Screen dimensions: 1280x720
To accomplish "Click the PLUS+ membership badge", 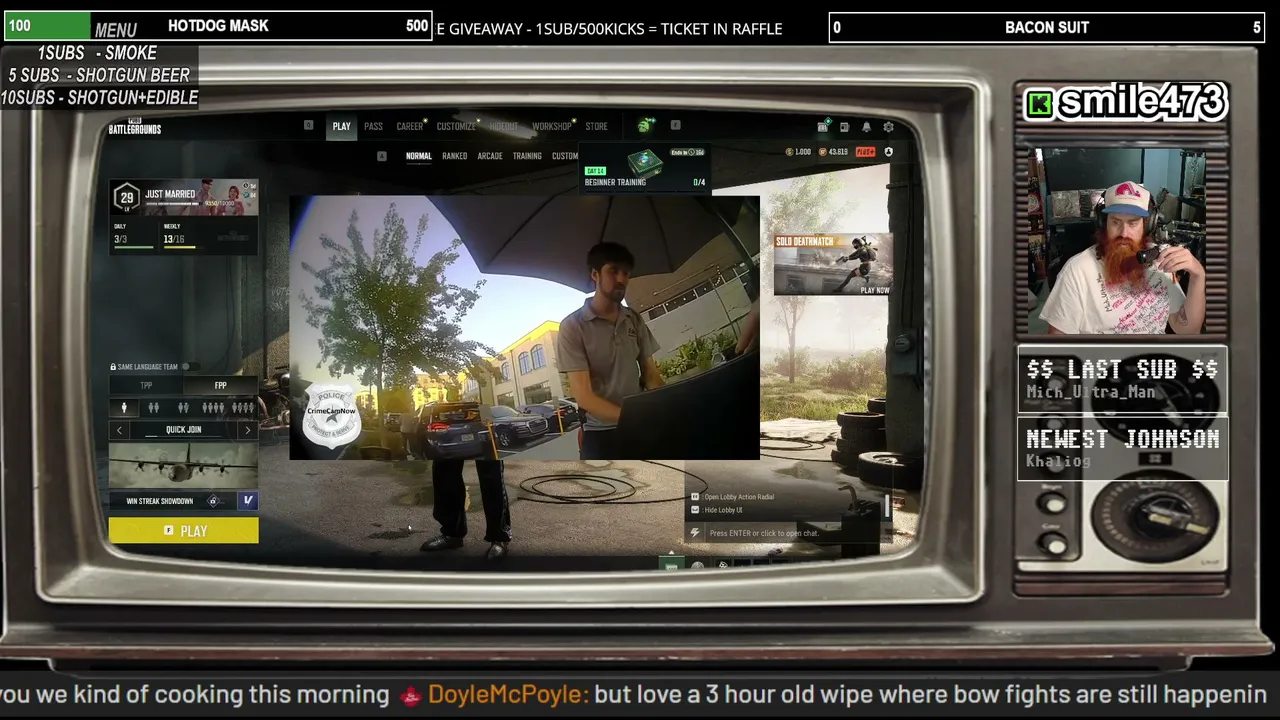I will pos(865,152).
